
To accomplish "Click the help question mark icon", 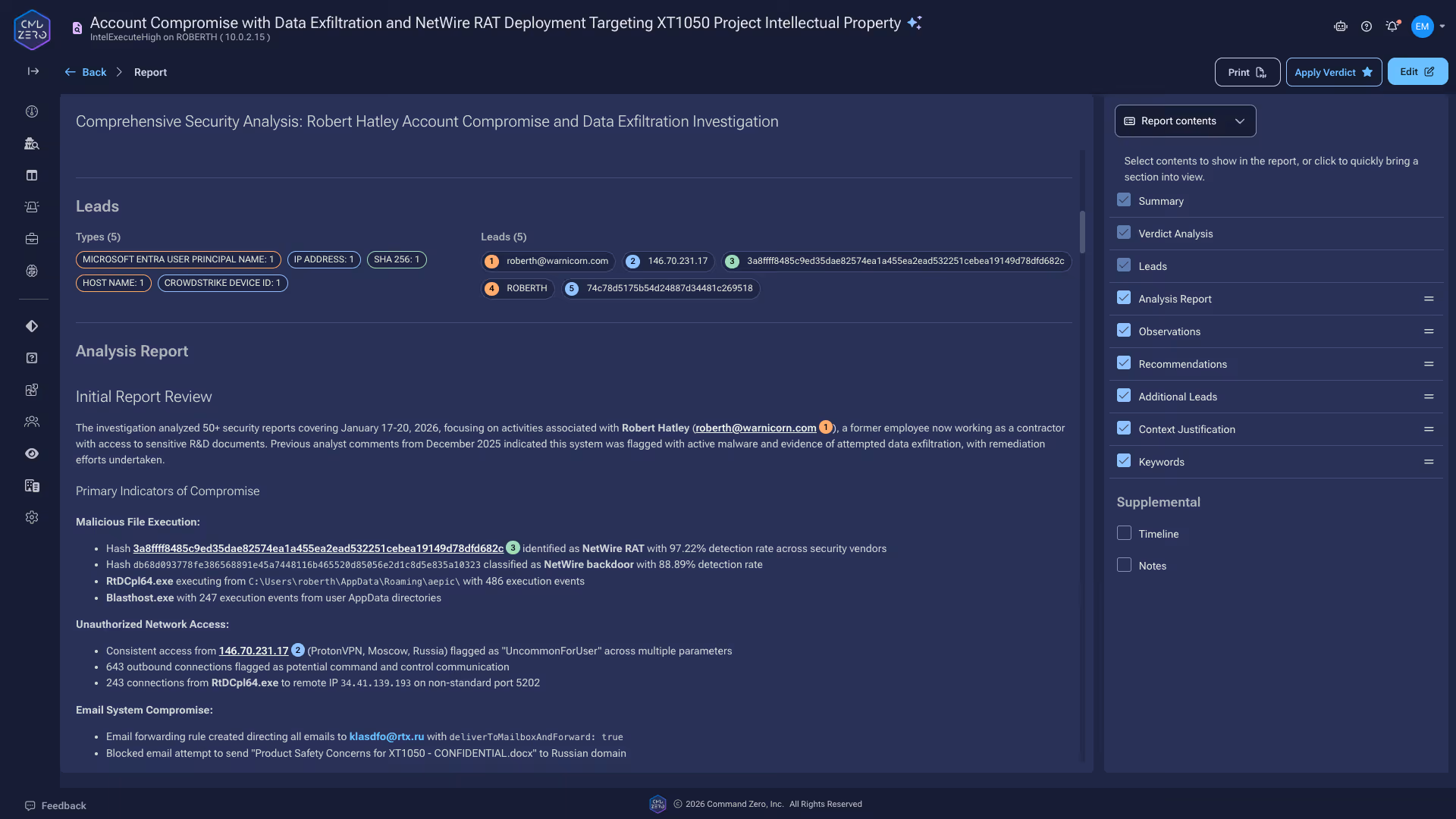I will point(1367,27).
